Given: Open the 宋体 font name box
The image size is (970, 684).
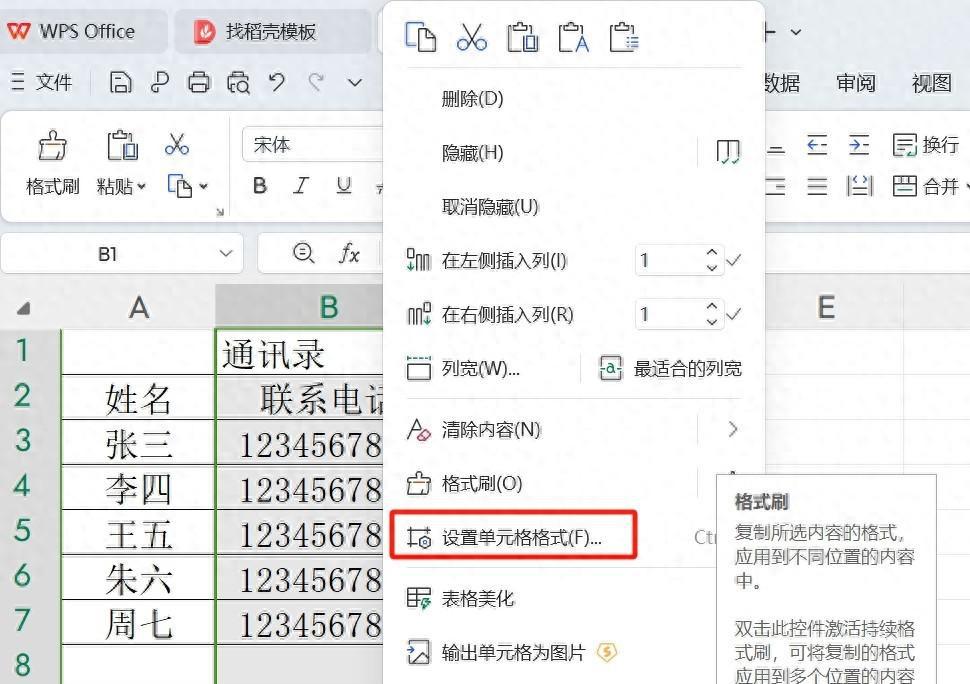Looking at the screenshot, I should 312,145.
